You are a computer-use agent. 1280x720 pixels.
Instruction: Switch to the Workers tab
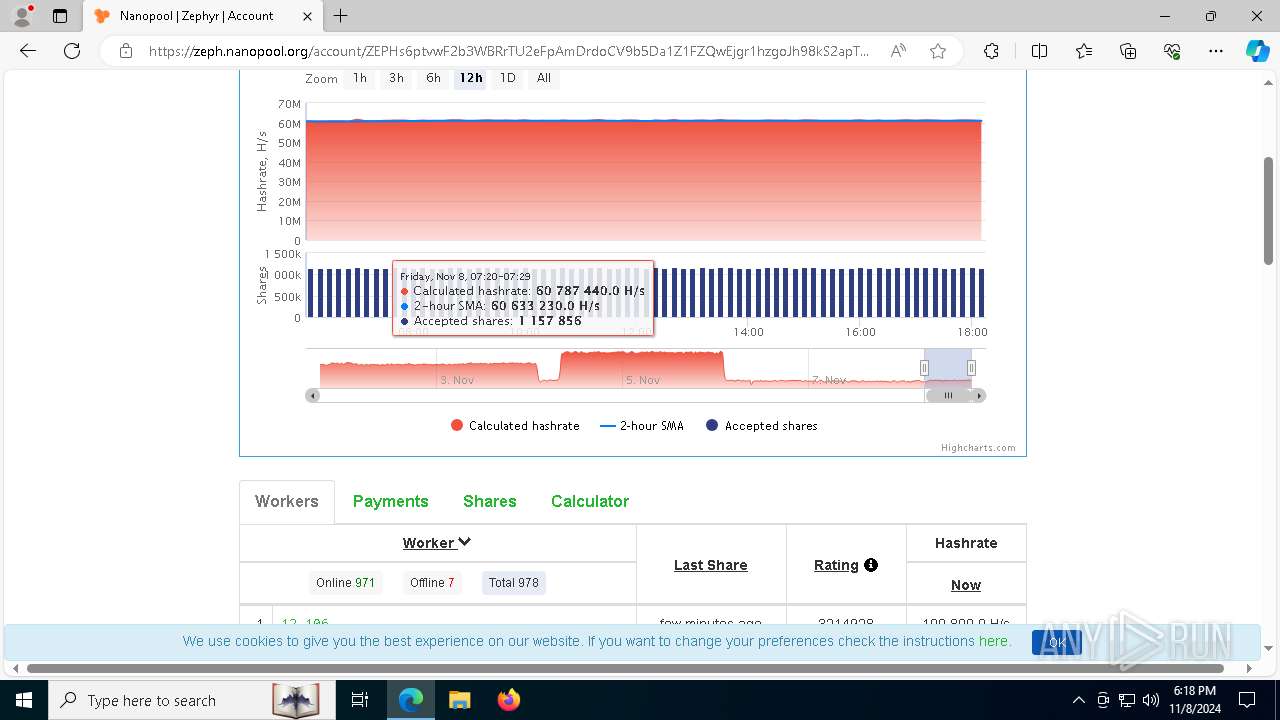coord(287,502)
